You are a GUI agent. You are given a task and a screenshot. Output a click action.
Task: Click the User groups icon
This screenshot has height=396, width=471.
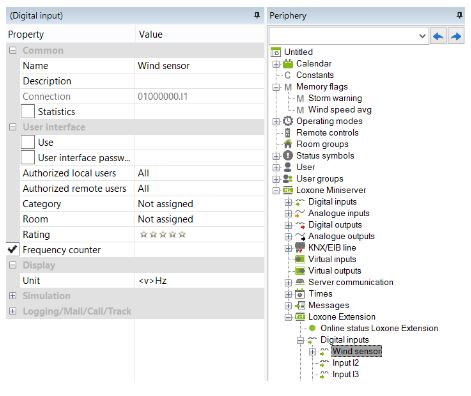288,179
